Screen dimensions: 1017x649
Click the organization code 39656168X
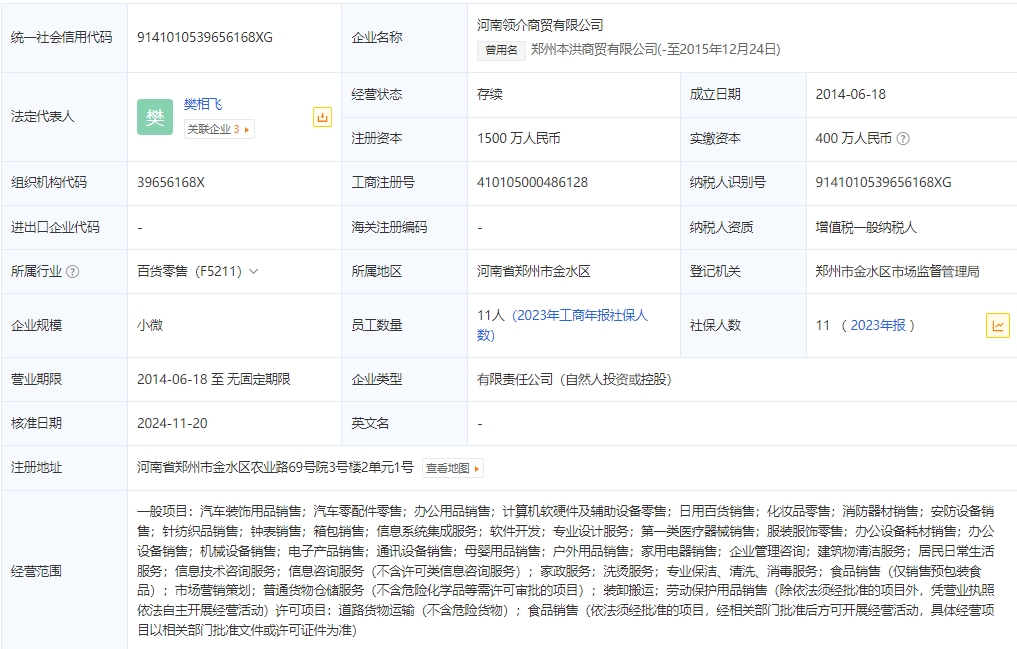171,183
